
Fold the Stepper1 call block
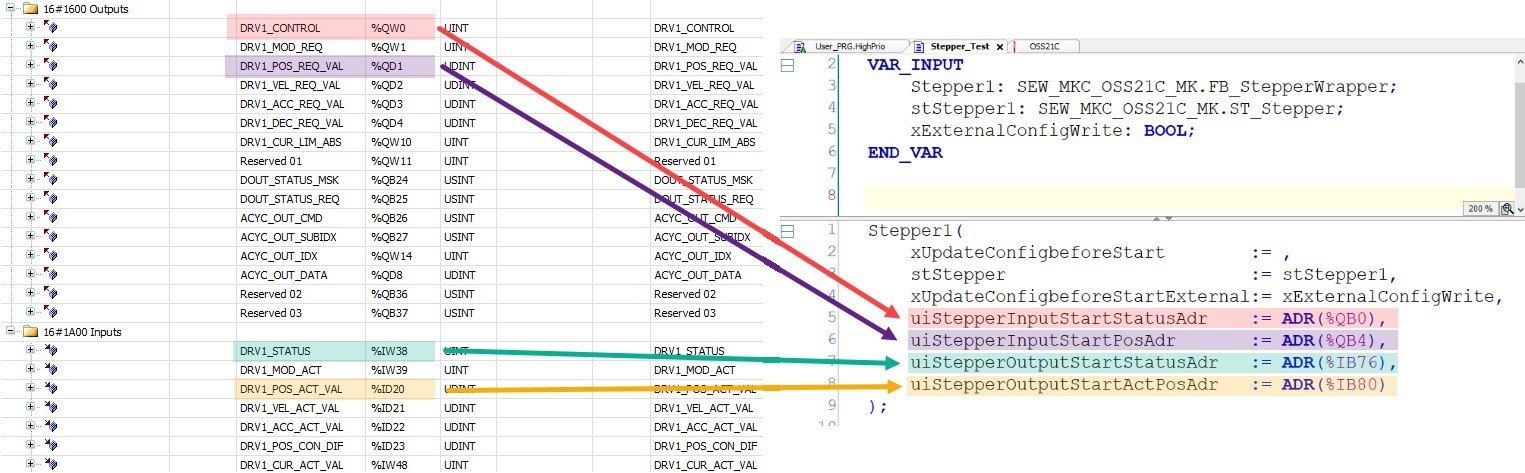(x=787, y=231)
